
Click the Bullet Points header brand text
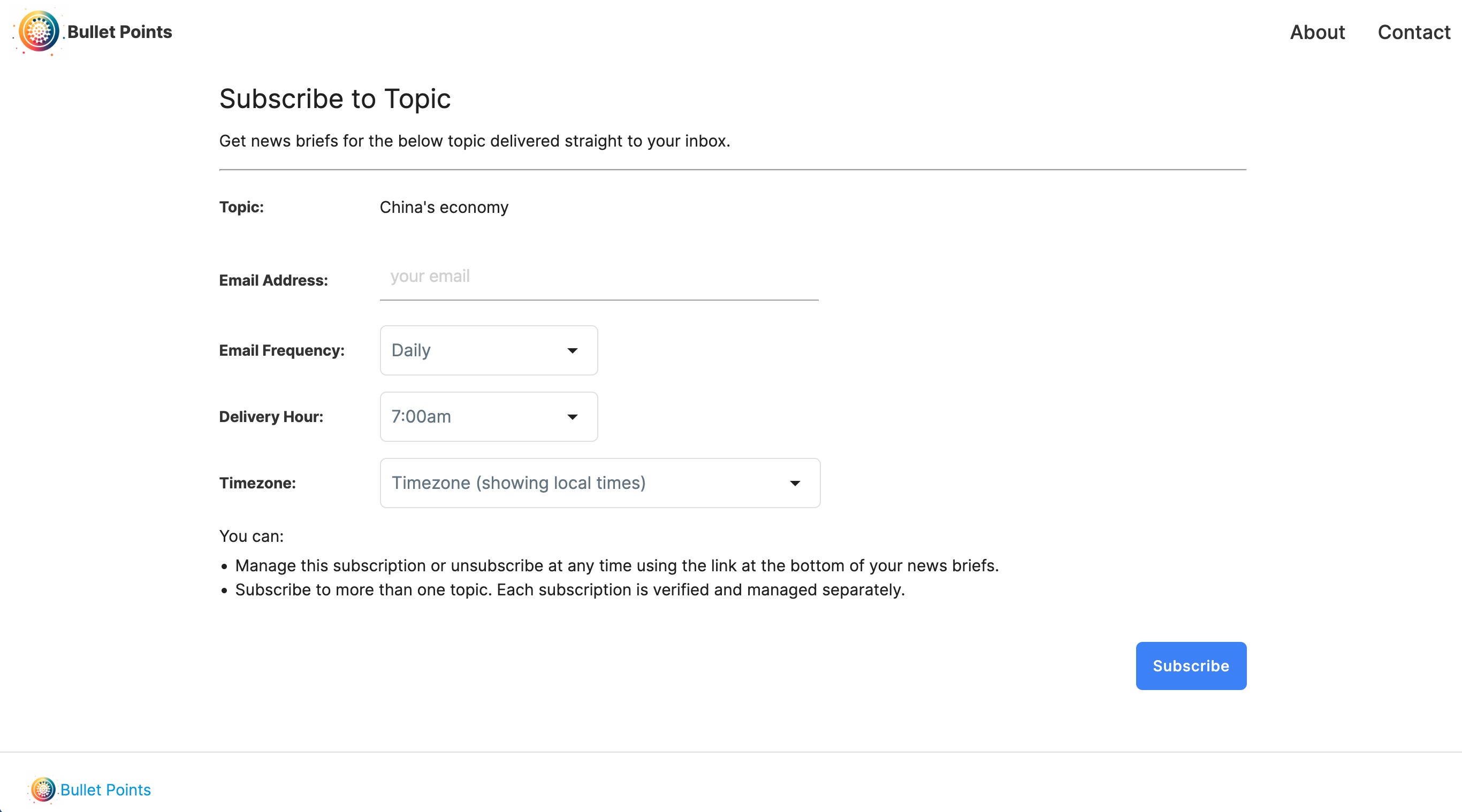[120, 32]
